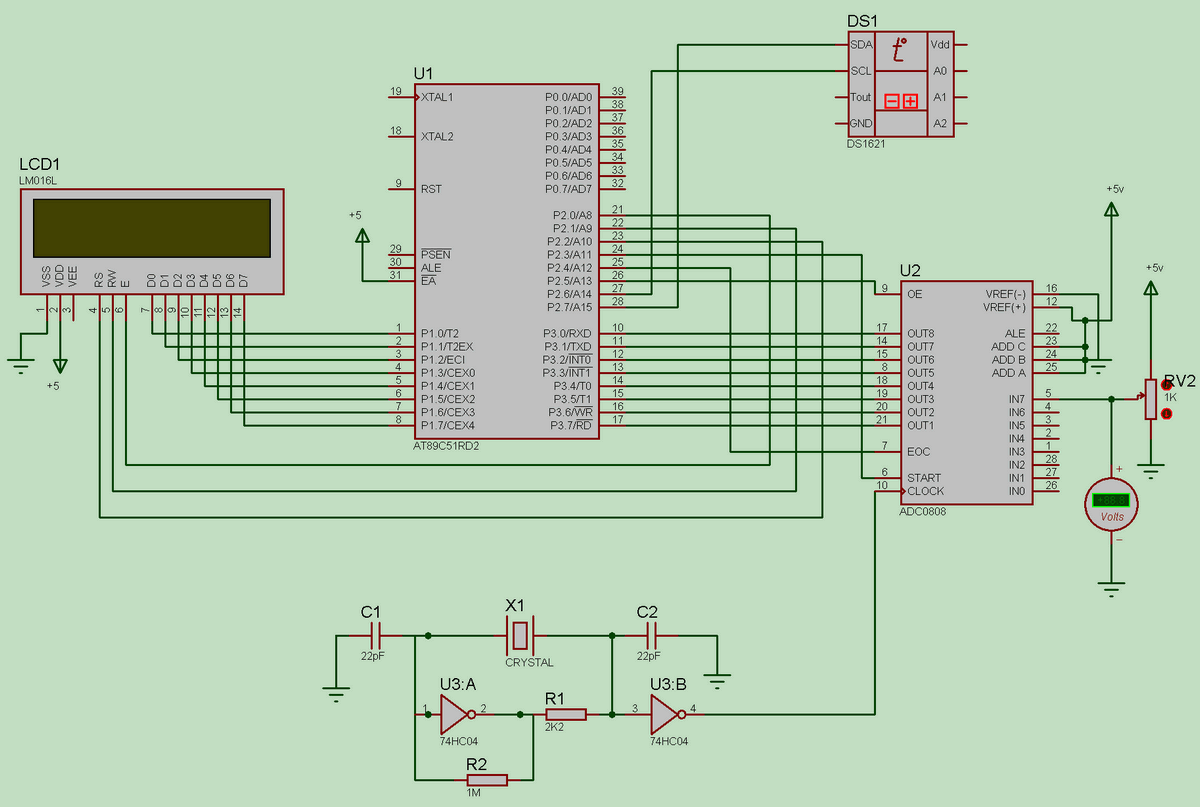The height and width of the screenshot is (807, 1200).
Task: Click the IN7 input pin on ADC0808
Action: [1017, 399]
